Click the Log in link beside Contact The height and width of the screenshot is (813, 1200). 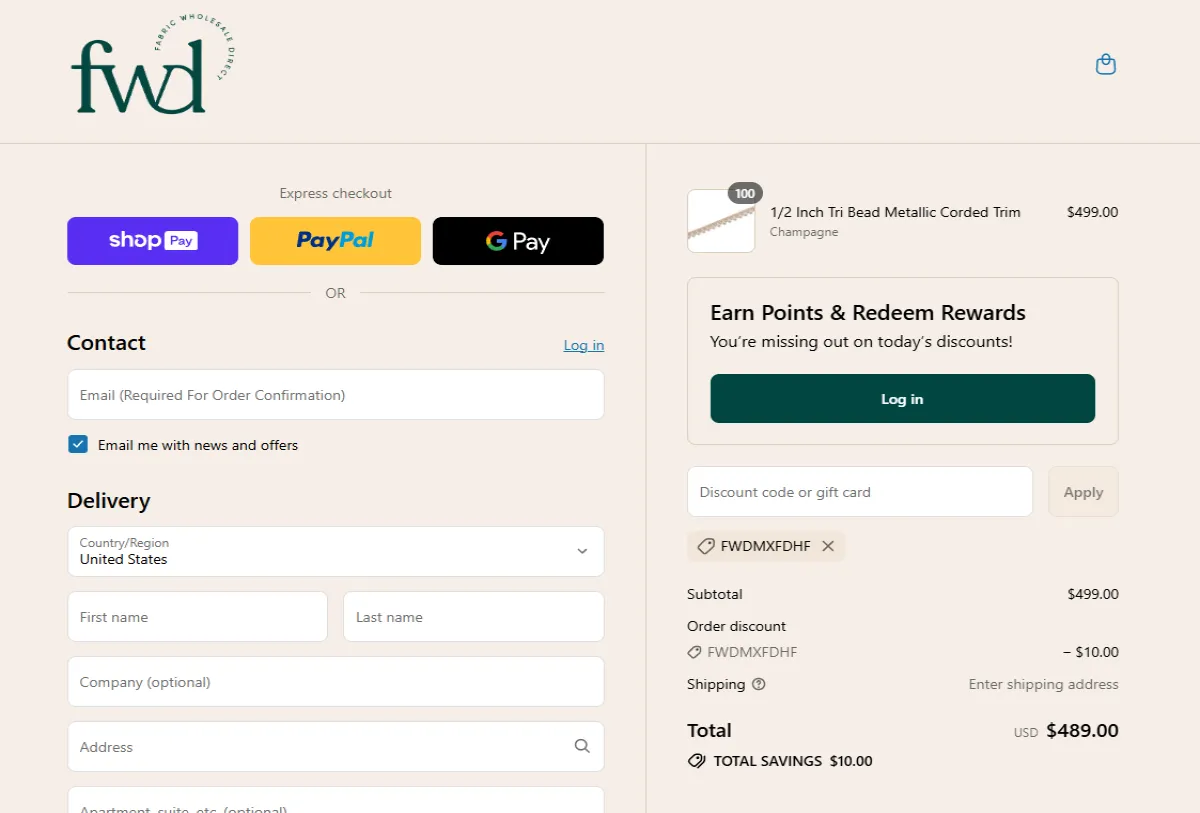pos(583,345)
